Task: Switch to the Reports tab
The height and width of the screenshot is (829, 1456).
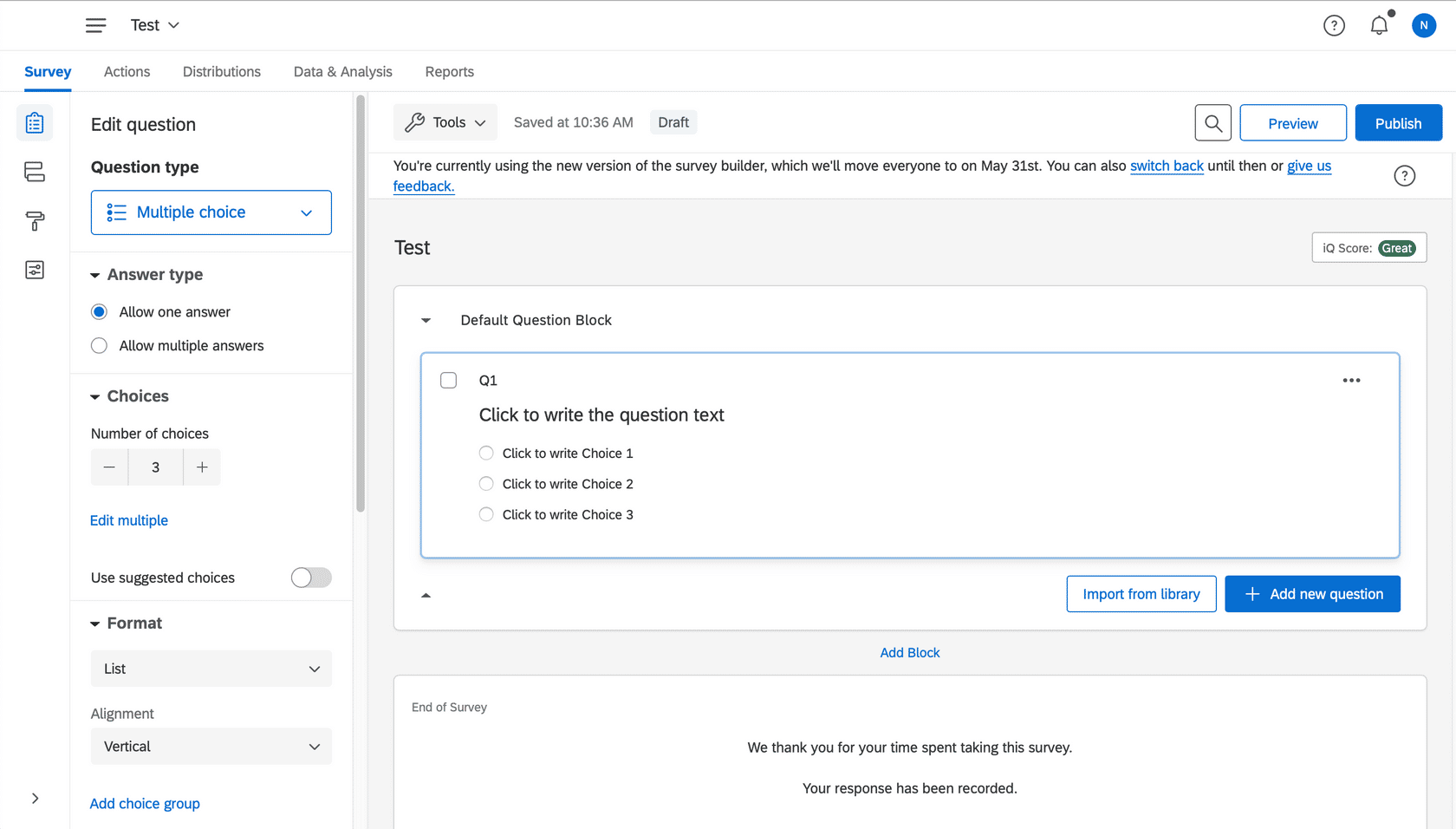Action: [450, 72]
